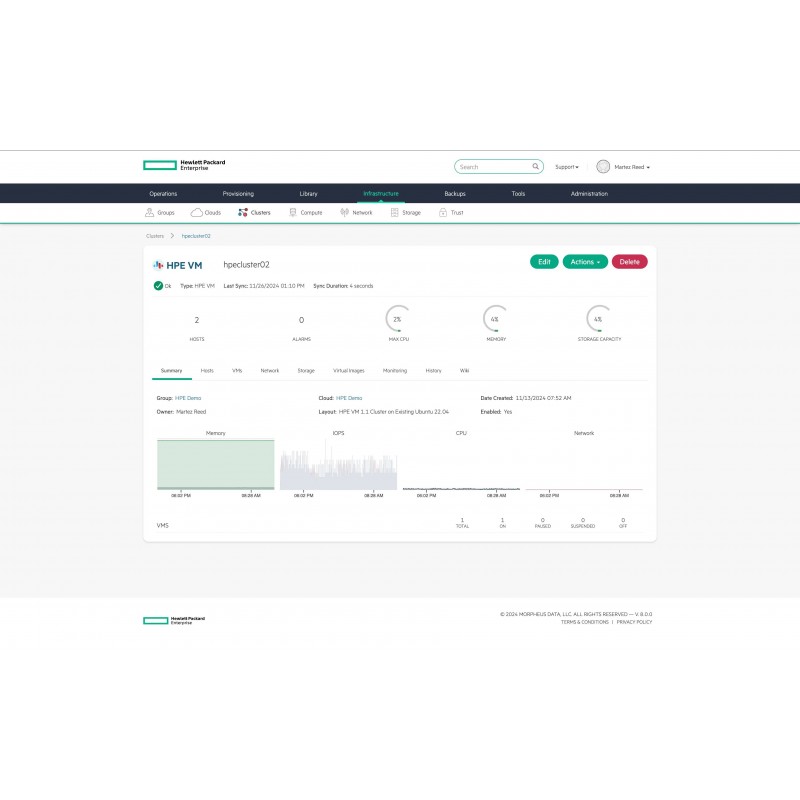This screenshot has height=800, width=800.
Task: Click the green Ok status check icon
Action: pos(158,286)
